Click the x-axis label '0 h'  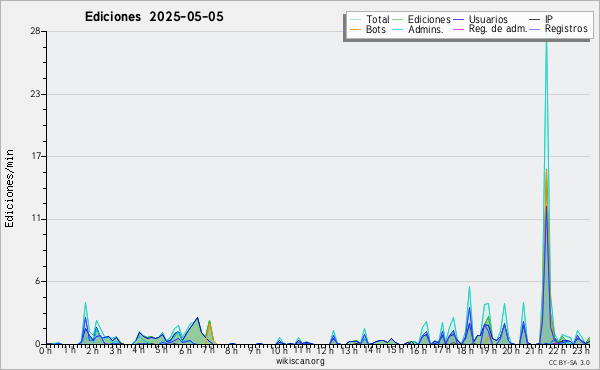45,350
